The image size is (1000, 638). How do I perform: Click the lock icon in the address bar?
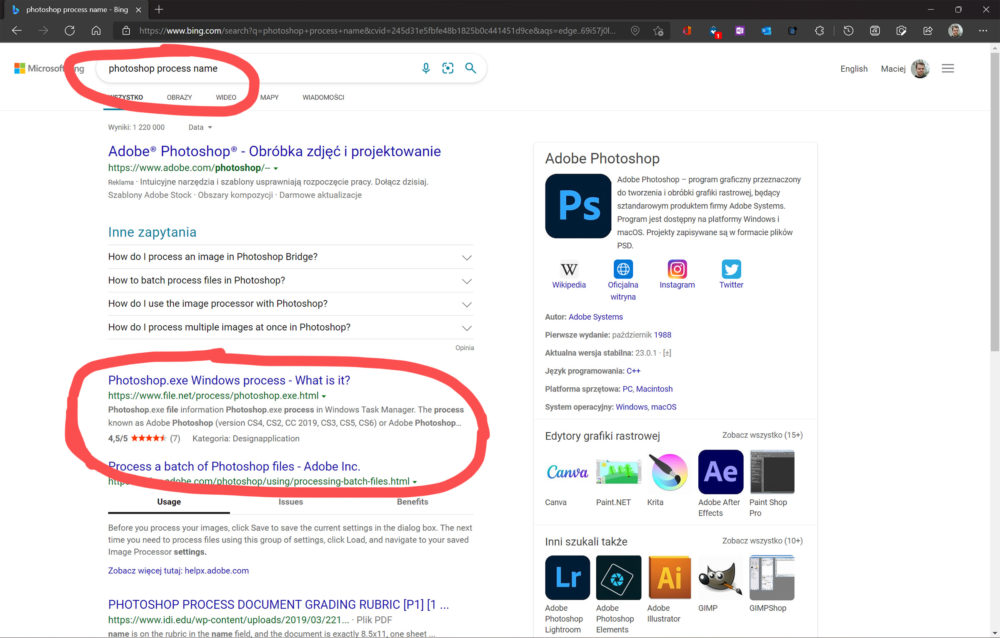coord(126,31)
